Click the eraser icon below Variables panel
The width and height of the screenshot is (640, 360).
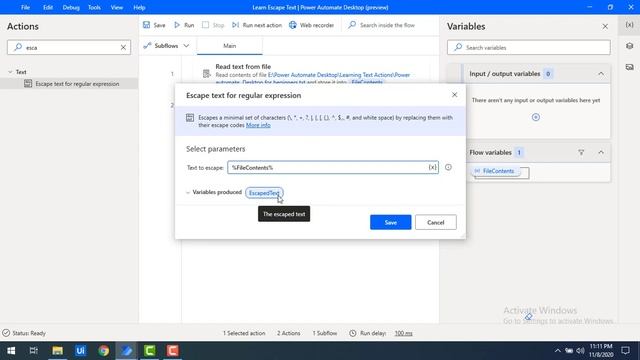pos(529,317)
